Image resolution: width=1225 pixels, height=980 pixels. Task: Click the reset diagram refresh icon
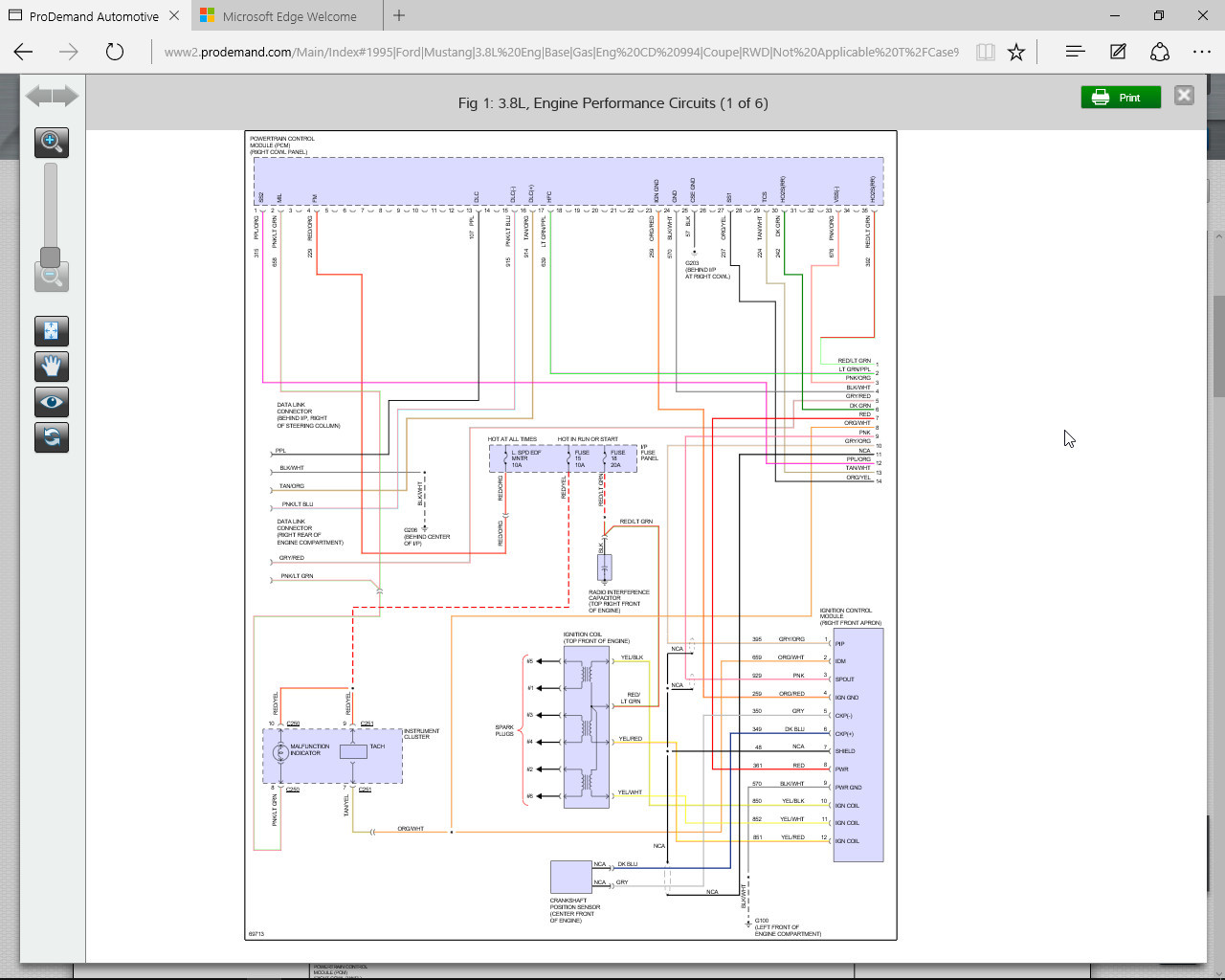click(x=52, y=437)
